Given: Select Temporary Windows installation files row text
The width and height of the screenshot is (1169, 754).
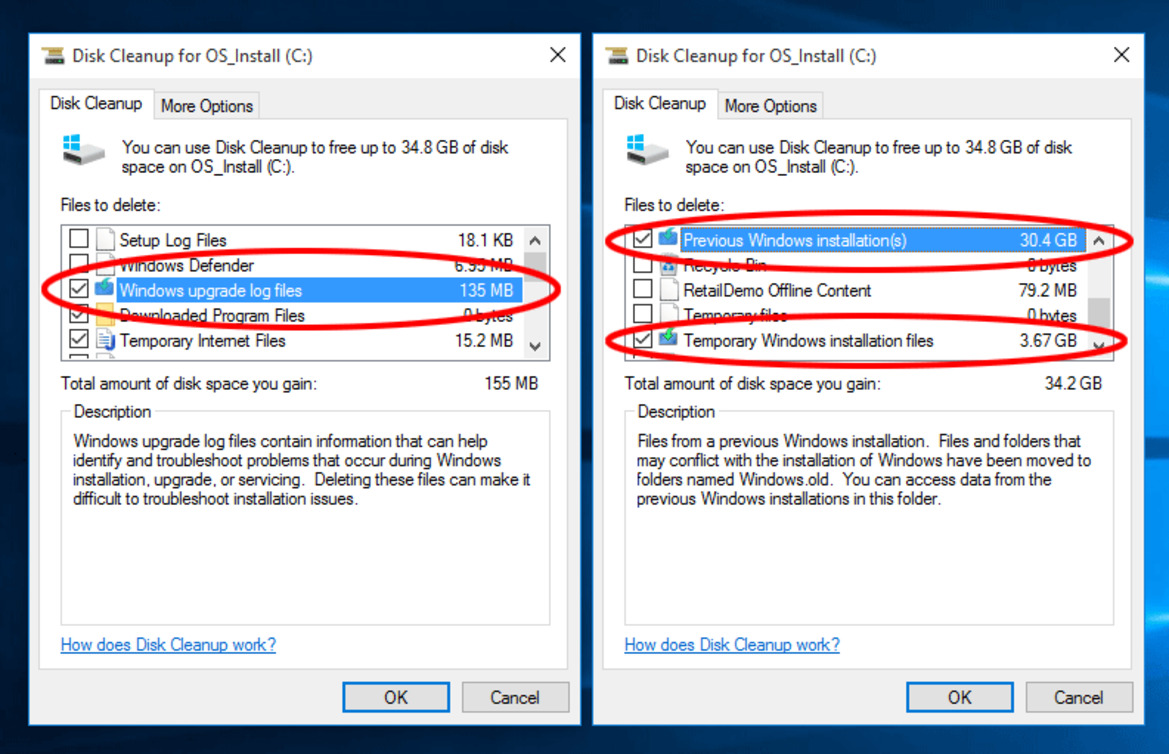Looking at the screenshot, I should coord(808,341).
